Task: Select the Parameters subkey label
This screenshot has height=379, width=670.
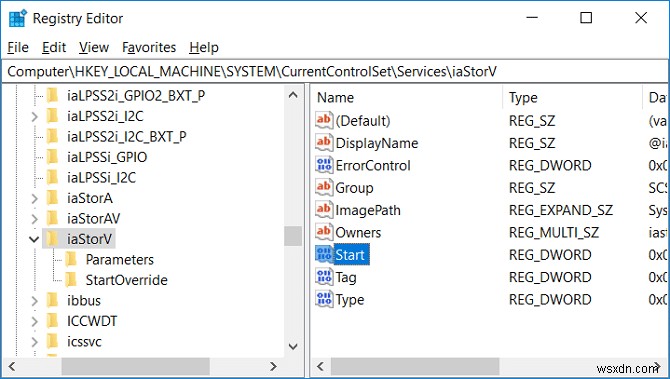Action: pos(120,259)
